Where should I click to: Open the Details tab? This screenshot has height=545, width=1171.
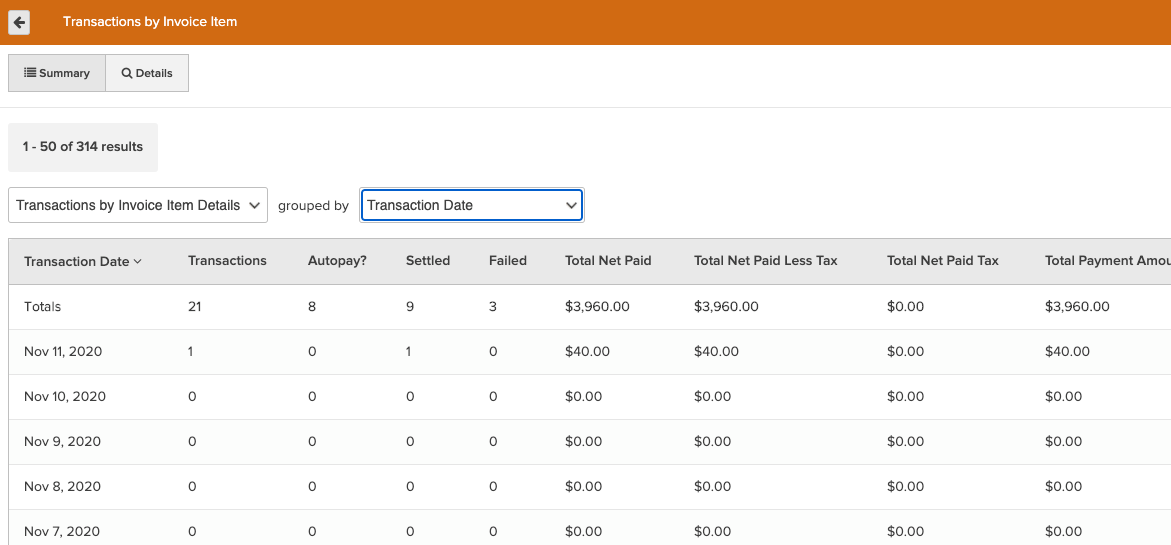[147, 73]
